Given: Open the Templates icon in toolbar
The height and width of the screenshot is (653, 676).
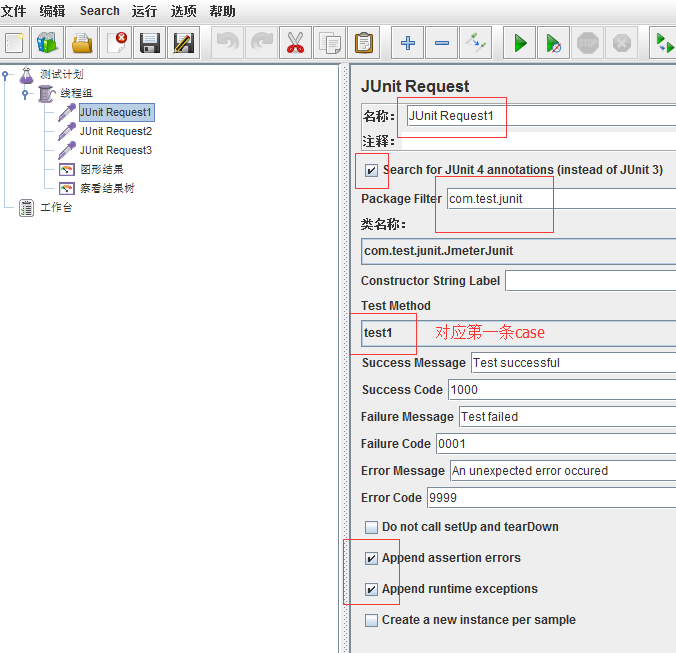Looking at the screenshot, I should [x=47, y=43].
